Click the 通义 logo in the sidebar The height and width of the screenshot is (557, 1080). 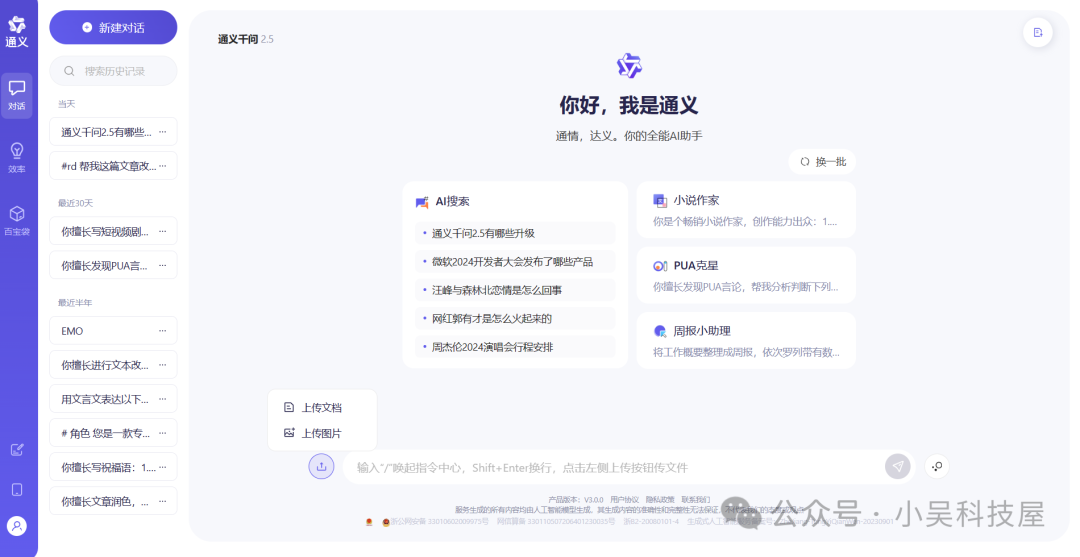tap(17, 32)
